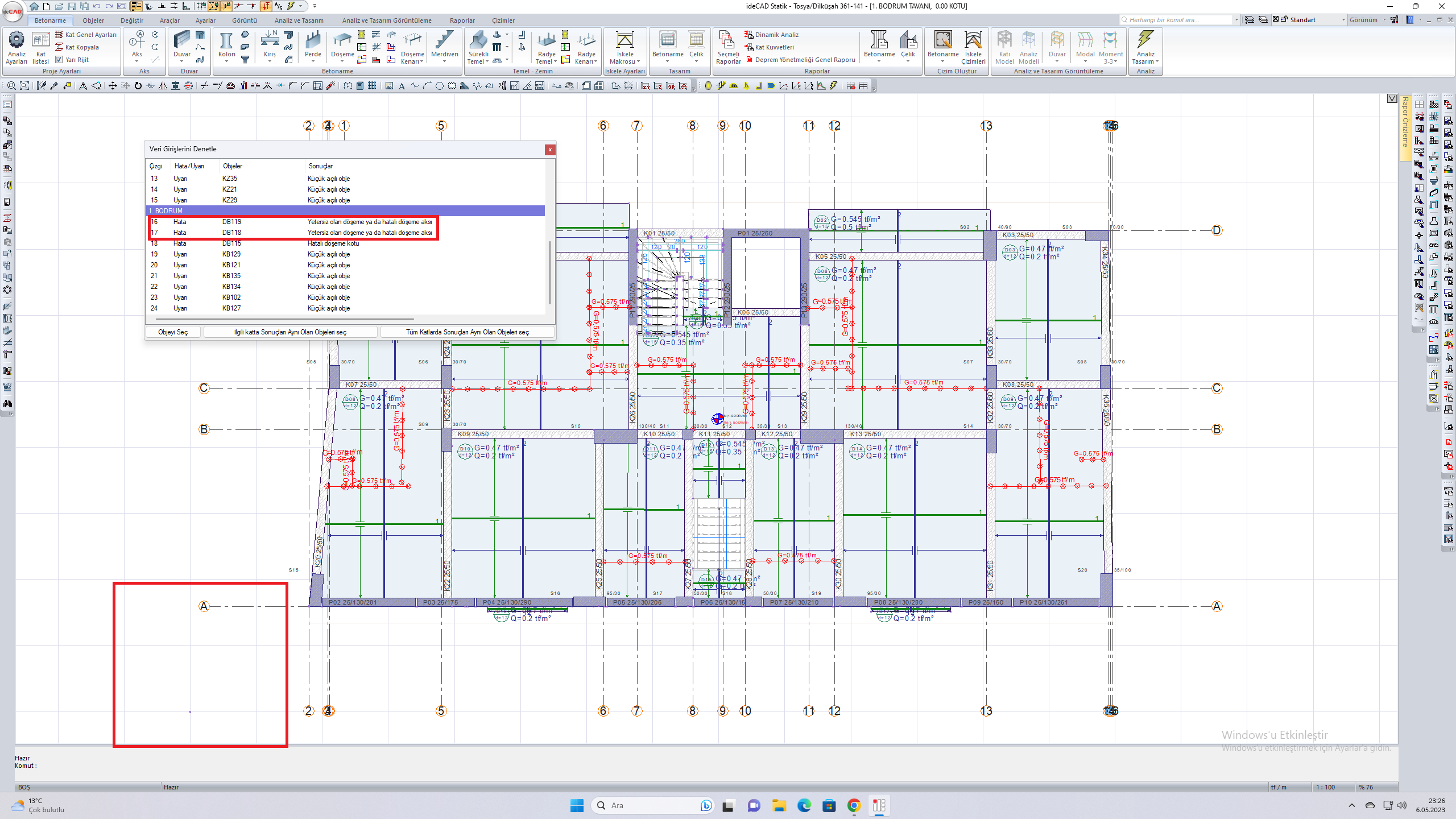Click Tüm Katlarda Sonuçları Aynı Olan Objeleri seç
1456x819 pixels.
pos(467,332)
